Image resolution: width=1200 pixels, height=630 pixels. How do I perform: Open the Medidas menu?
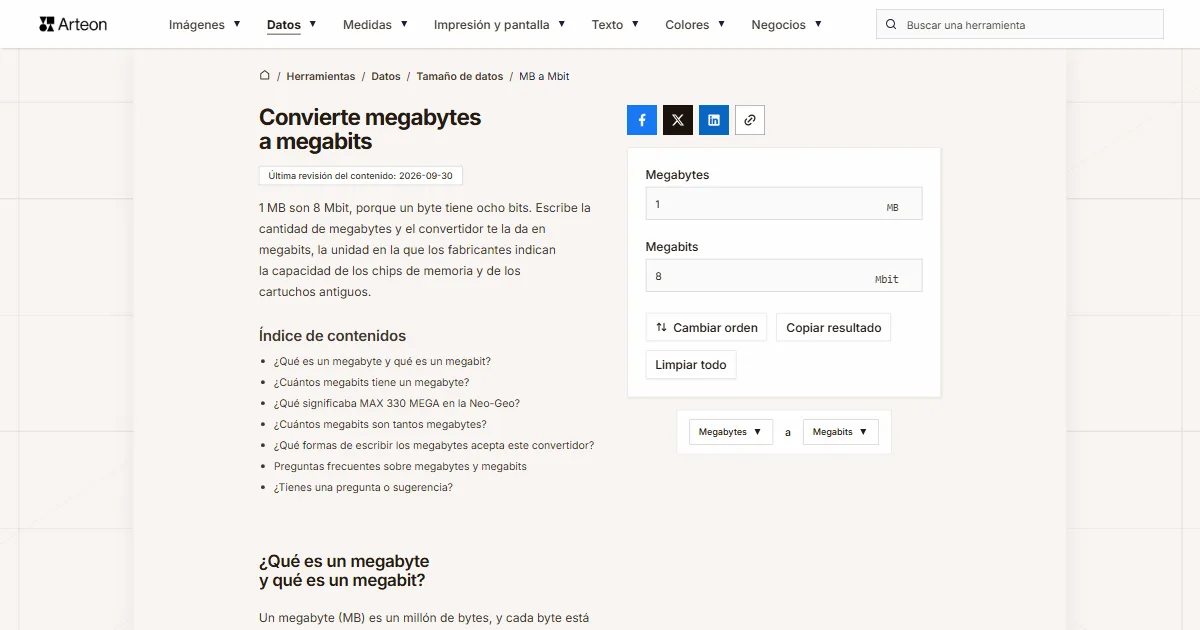click(x=375, y=25)
